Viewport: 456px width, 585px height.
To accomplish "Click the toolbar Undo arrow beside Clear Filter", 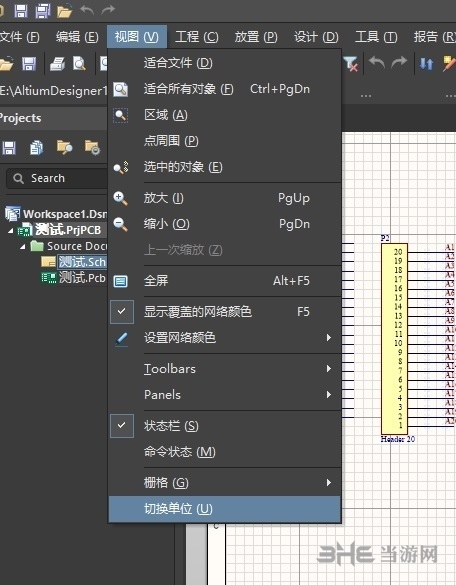I will click(377, 63).
